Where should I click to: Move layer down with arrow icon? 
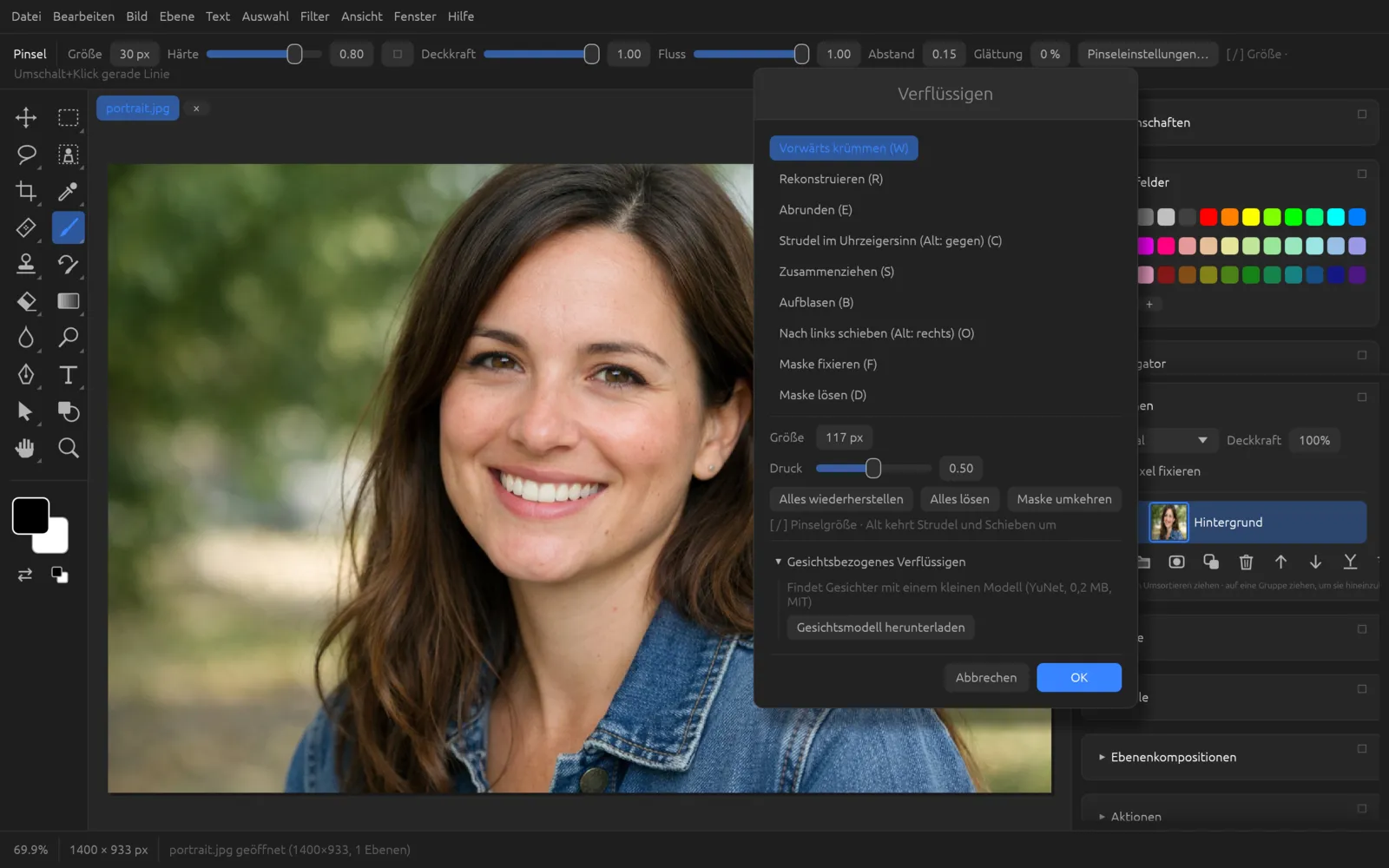point(1315,562)
